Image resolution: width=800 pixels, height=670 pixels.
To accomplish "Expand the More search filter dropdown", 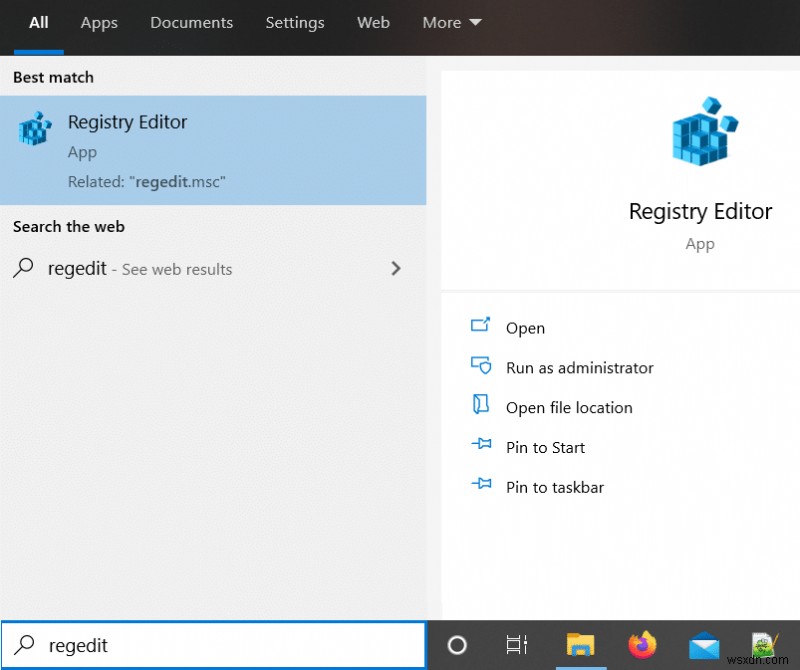I will (x=452, y=22).
